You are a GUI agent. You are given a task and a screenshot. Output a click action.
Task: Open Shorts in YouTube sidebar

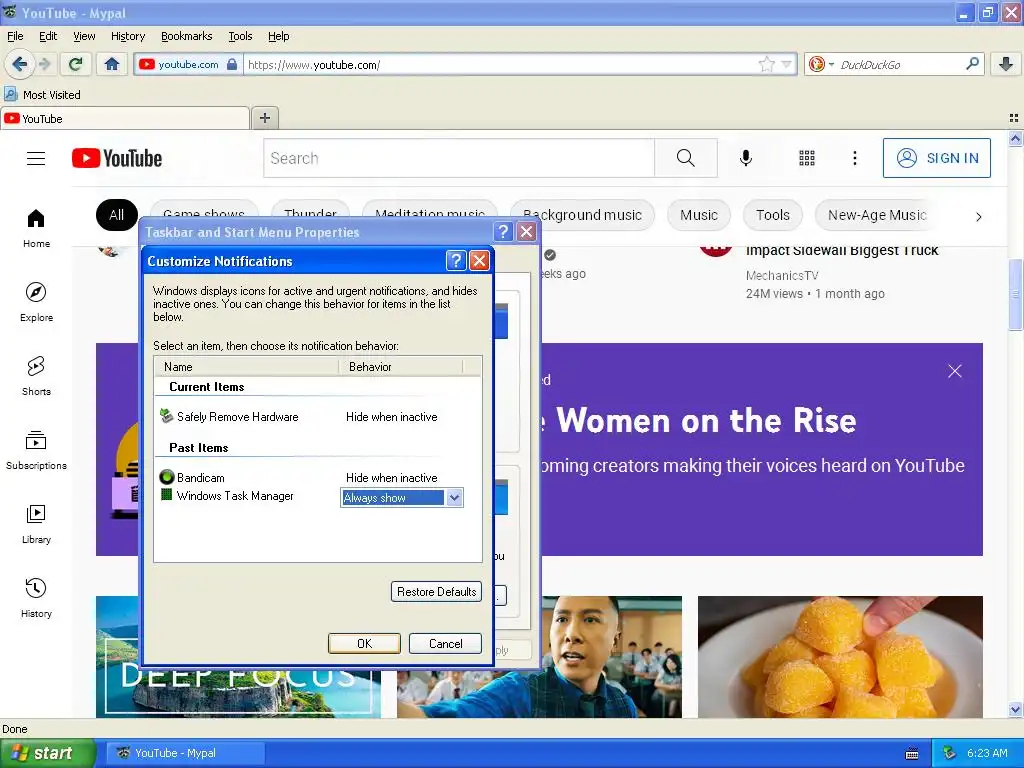click(x=36, y=376)
